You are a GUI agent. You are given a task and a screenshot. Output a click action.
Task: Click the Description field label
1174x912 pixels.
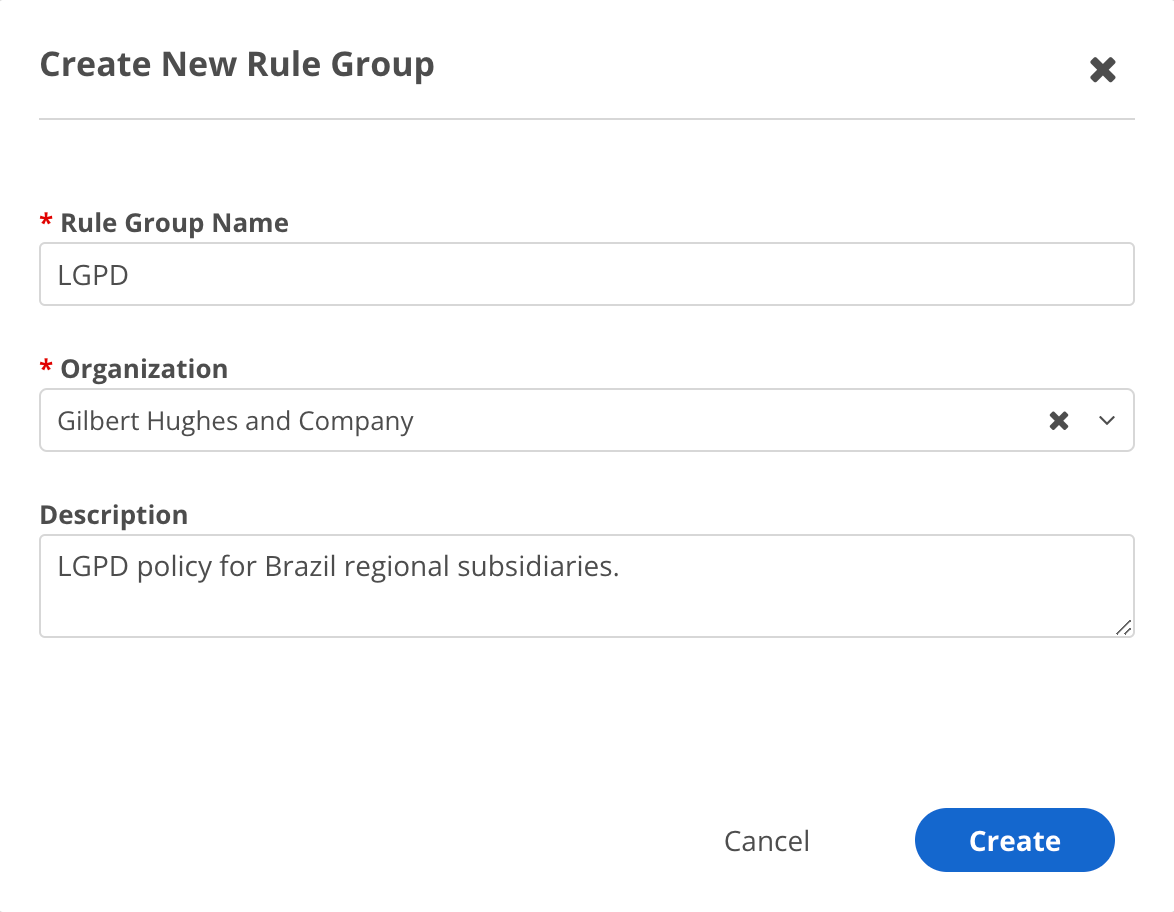(113, 515)
